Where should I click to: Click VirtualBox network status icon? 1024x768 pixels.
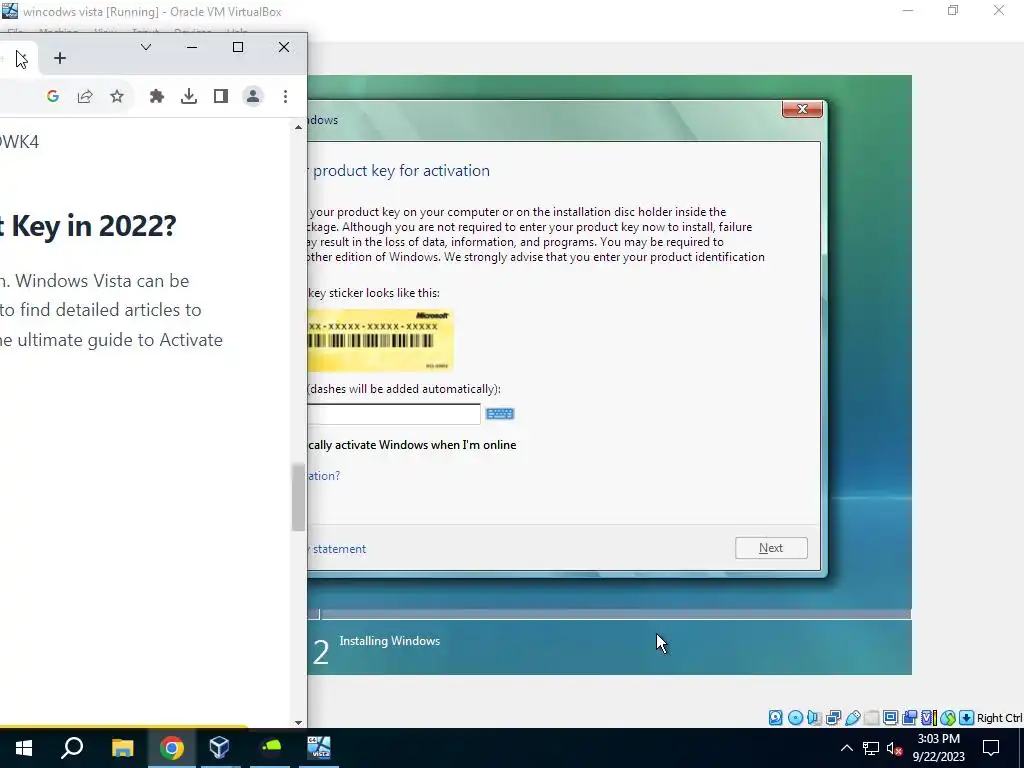833,718
